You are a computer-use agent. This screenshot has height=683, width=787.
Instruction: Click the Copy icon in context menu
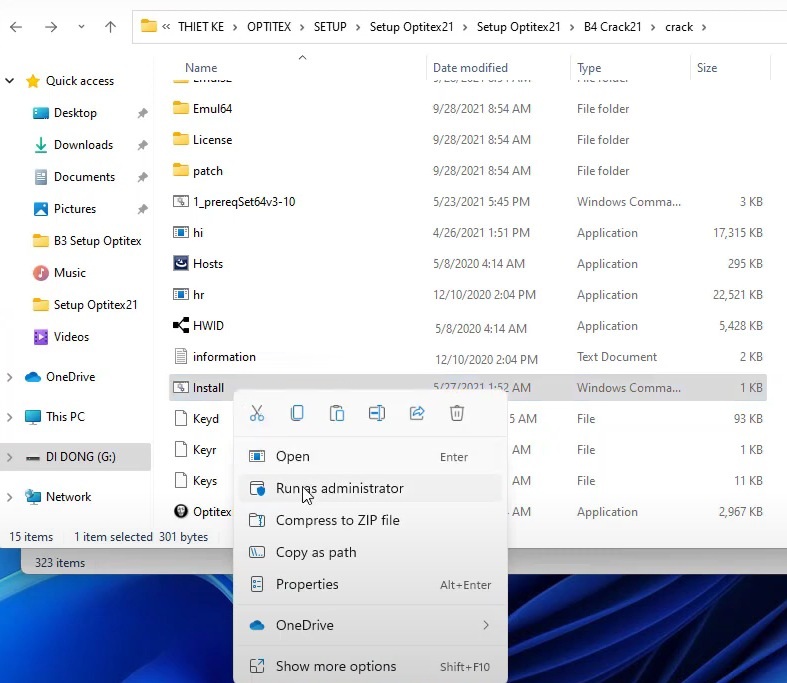point(297,413)
